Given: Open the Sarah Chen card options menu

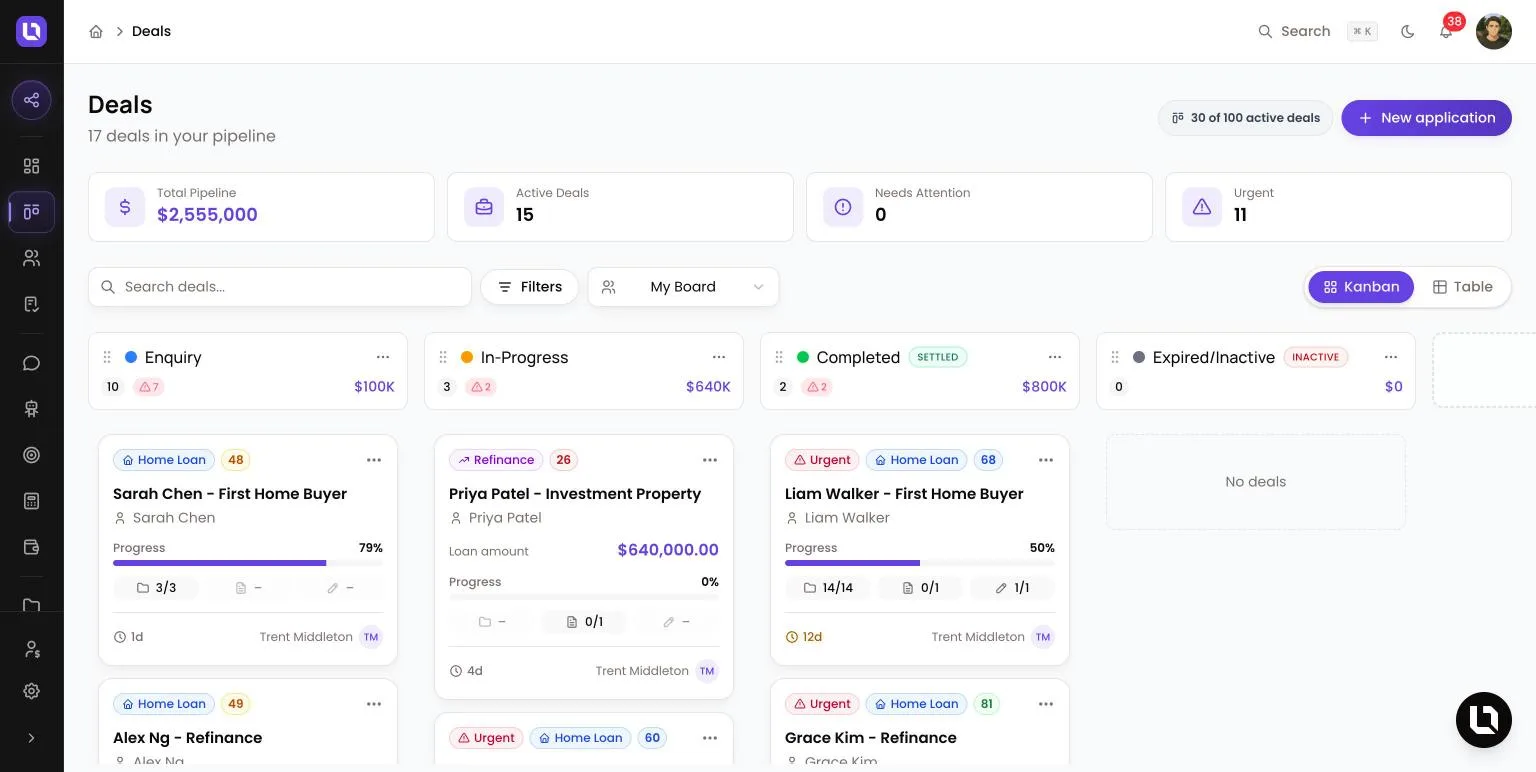Looking at the screenshot, I should (374, 460).
